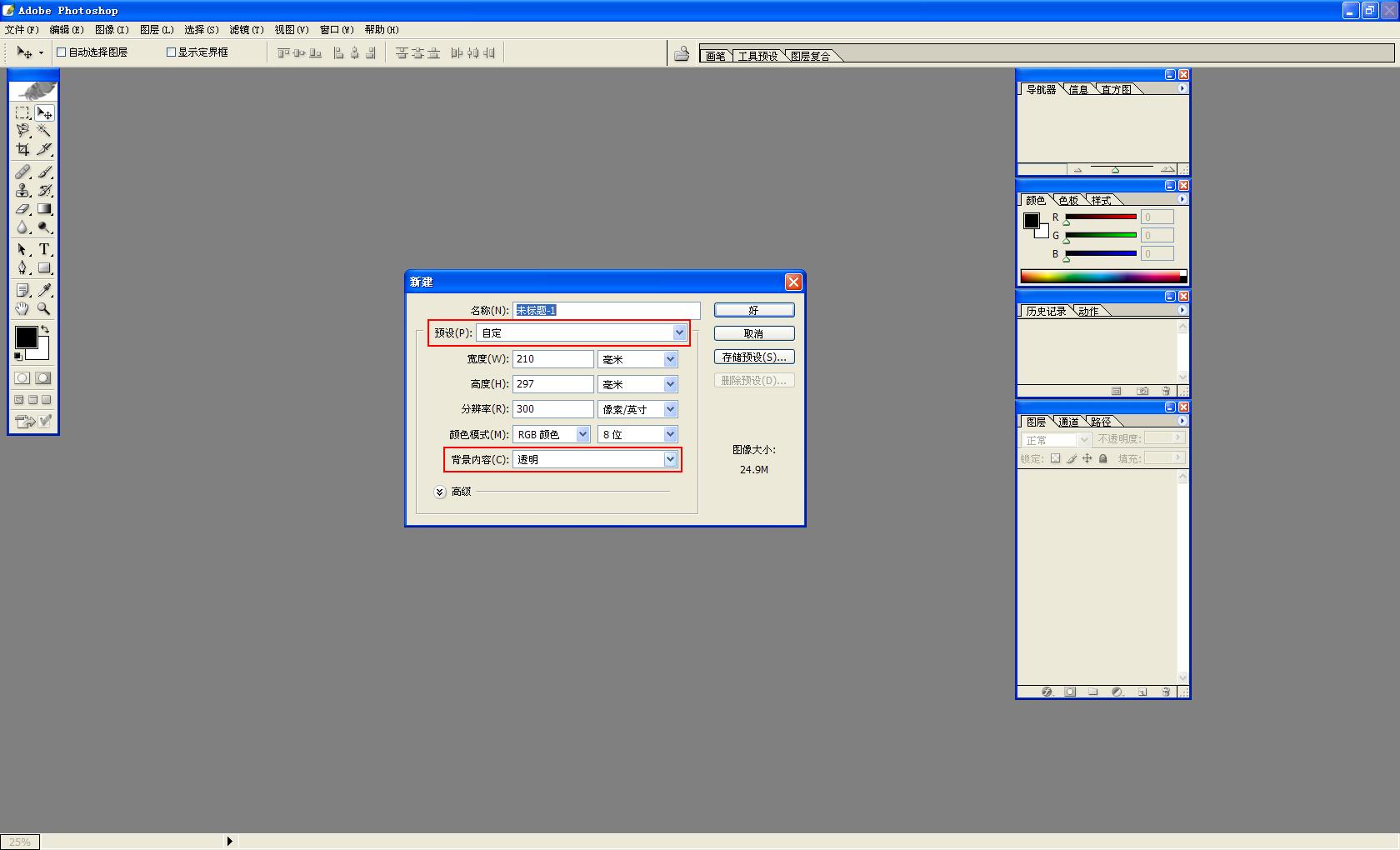
Task: Open the 滤镜 menu
Action: (x=246, y=29)
